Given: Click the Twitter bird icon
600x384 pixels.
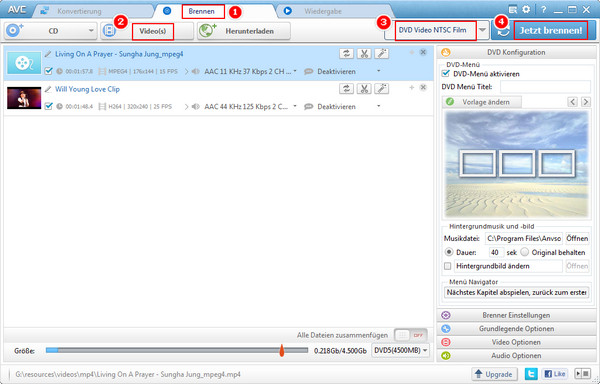Looking at the screenshot, I should point(531,374).
